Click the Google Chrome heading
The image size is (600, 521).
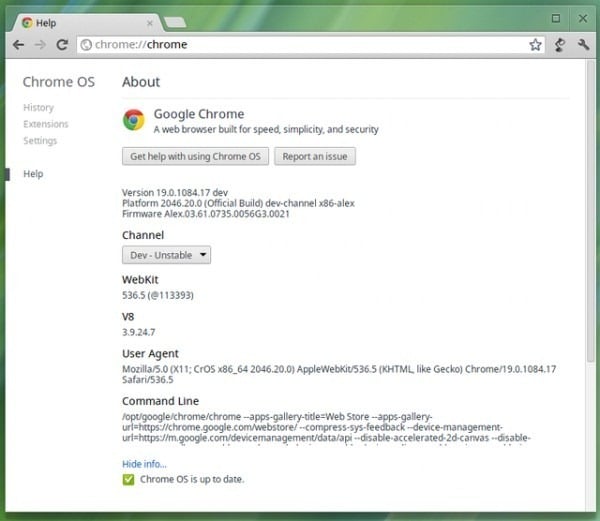point(199,114)
